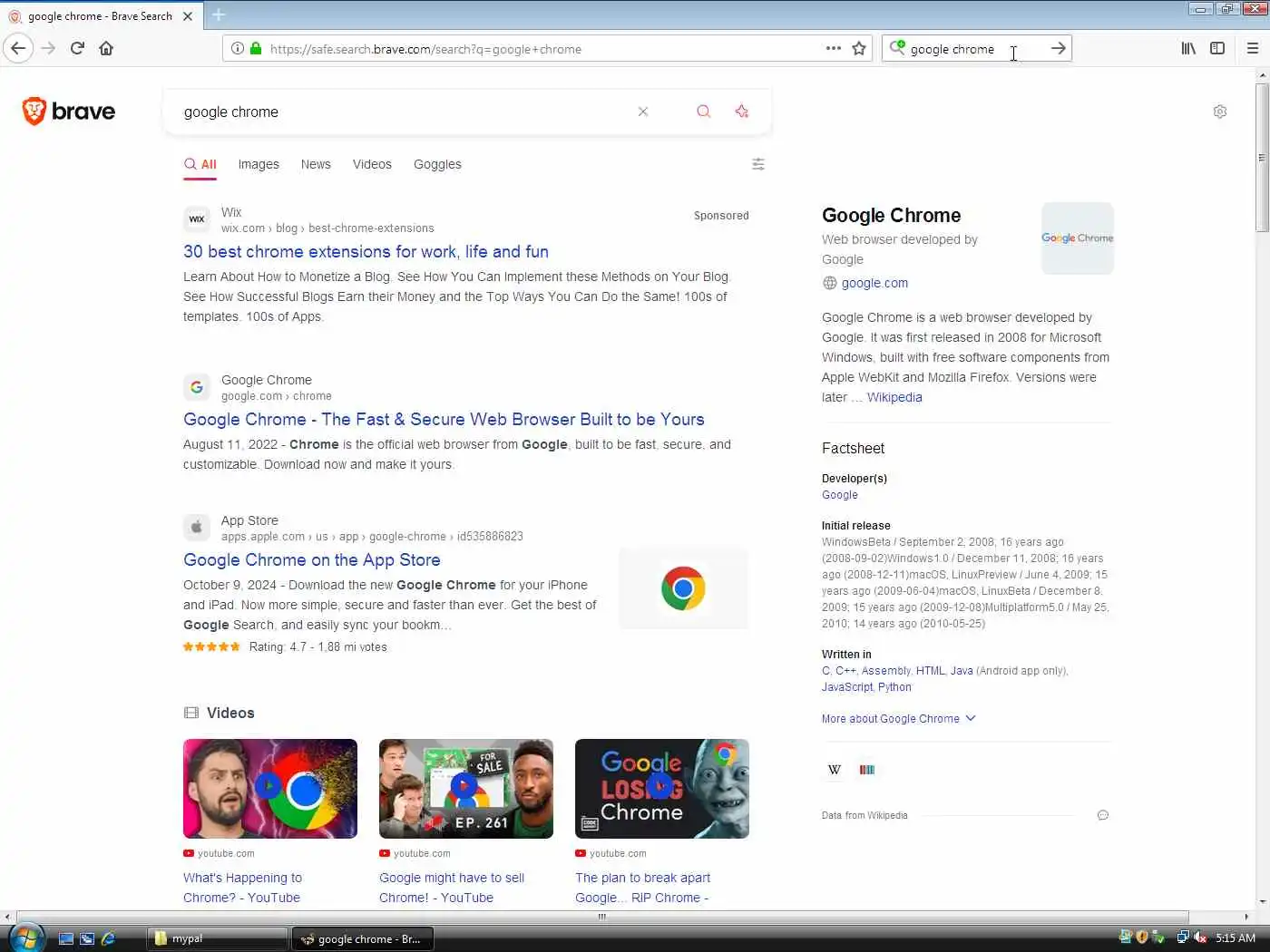Viewport: 1270px width, 952px height.
Task: Clear the Brave search query
Action: pyautogui.click(x=643, y=112)
